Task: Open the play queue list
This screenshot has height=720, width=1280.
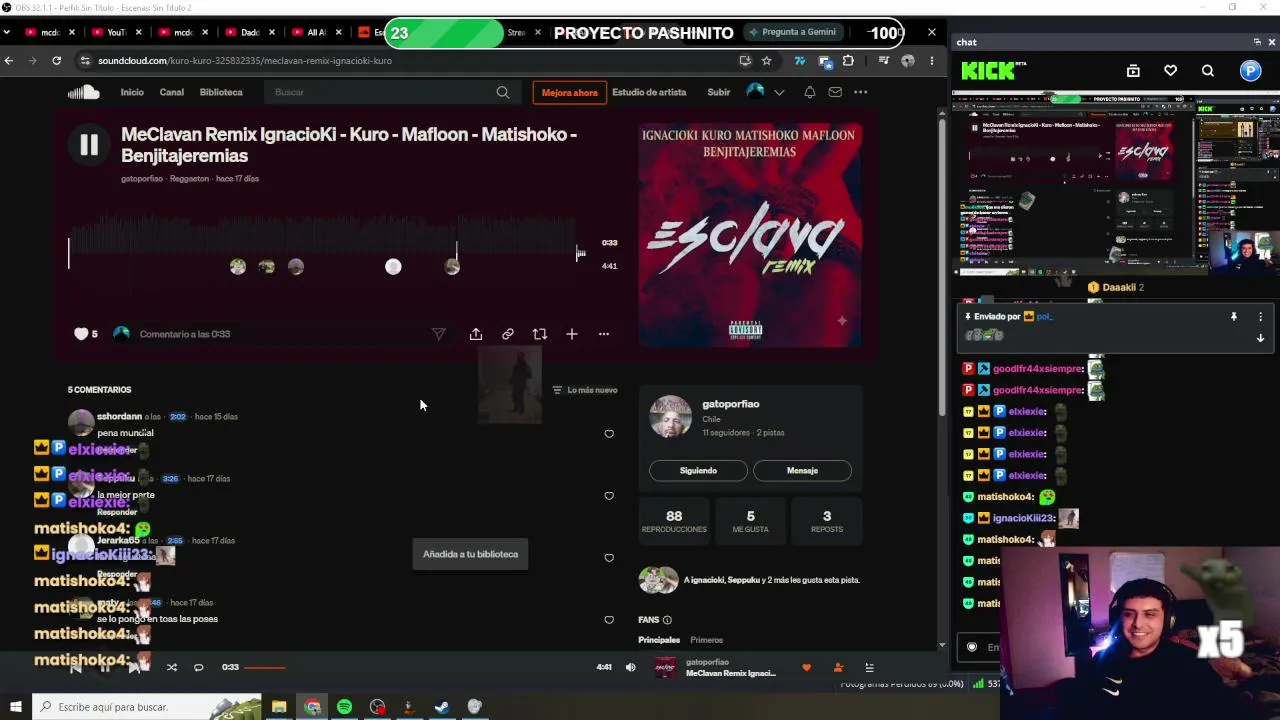Action: pos(869,668)
